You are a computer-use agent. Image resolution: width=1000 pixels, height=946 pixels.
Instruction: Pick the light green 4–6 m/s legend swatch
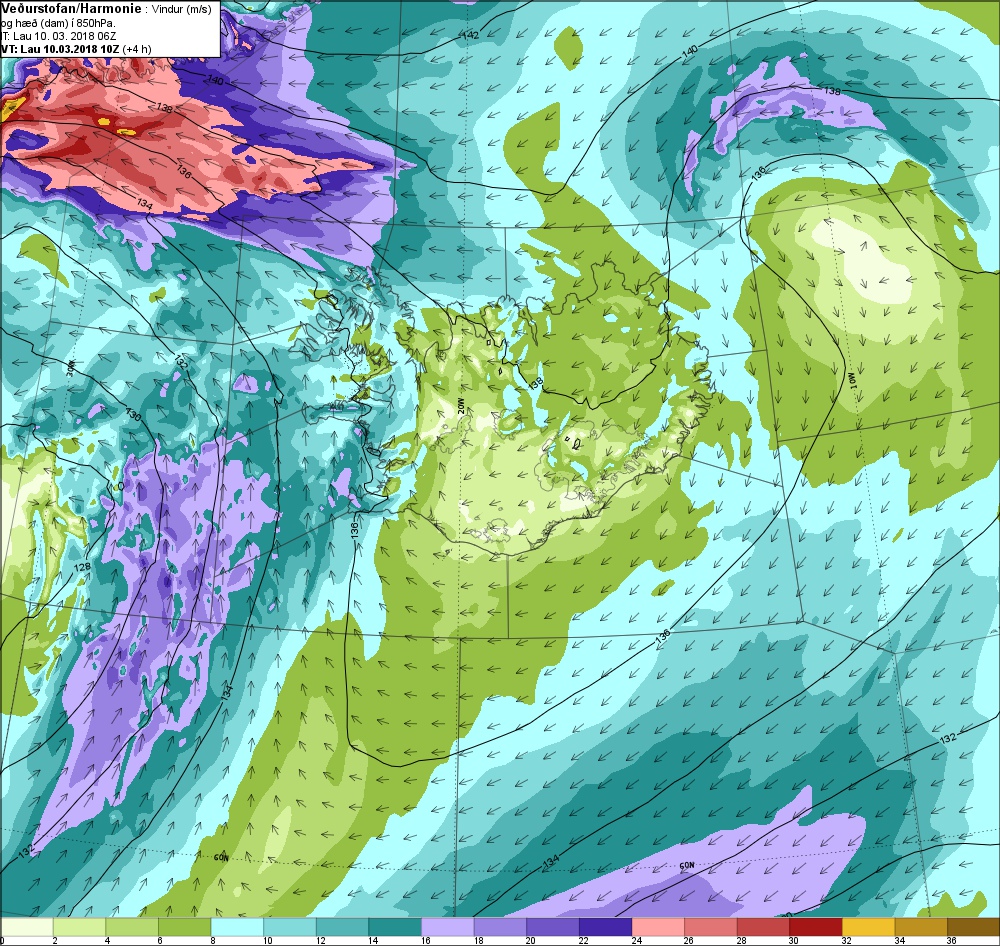click(x=132, y=927)
